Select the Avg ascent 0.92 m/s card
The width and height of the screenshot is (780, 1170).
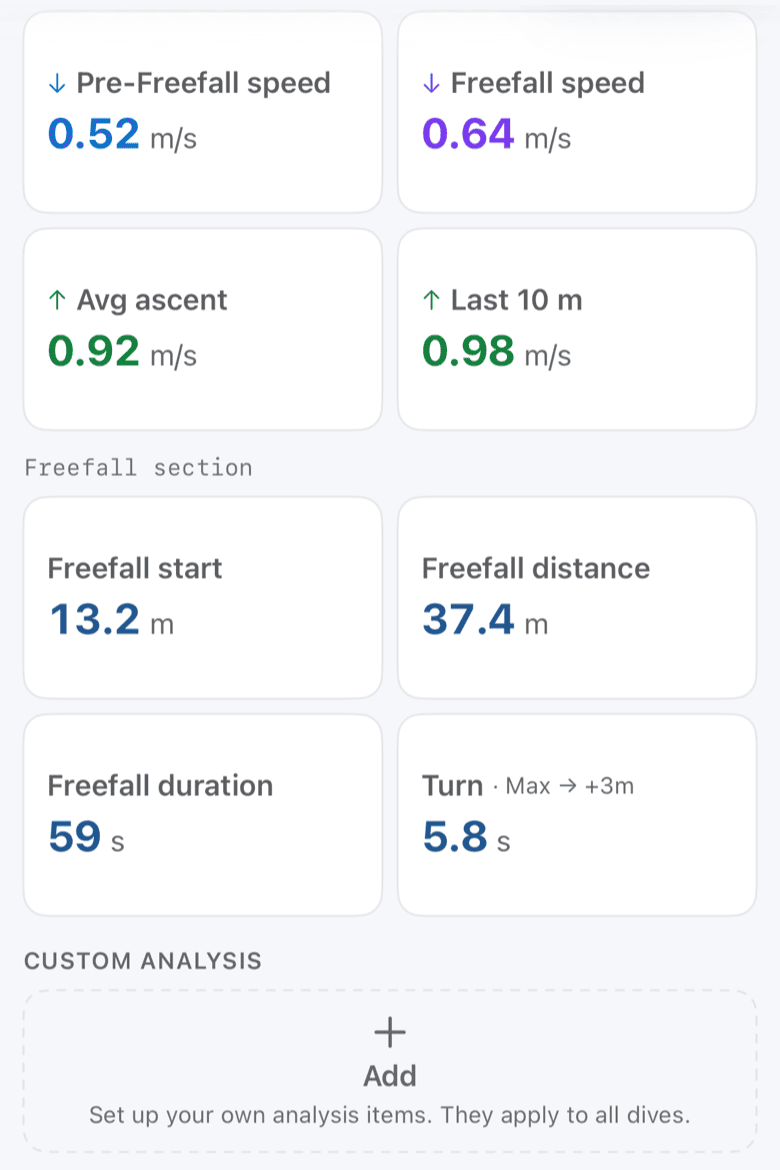point(203,329)
